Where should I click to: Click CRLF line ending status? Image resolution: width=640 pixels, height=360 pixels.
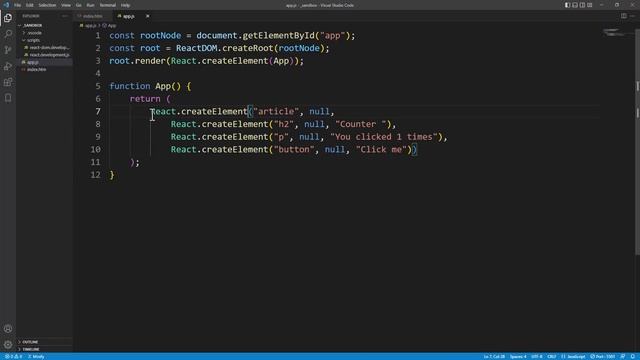(551, 356)
